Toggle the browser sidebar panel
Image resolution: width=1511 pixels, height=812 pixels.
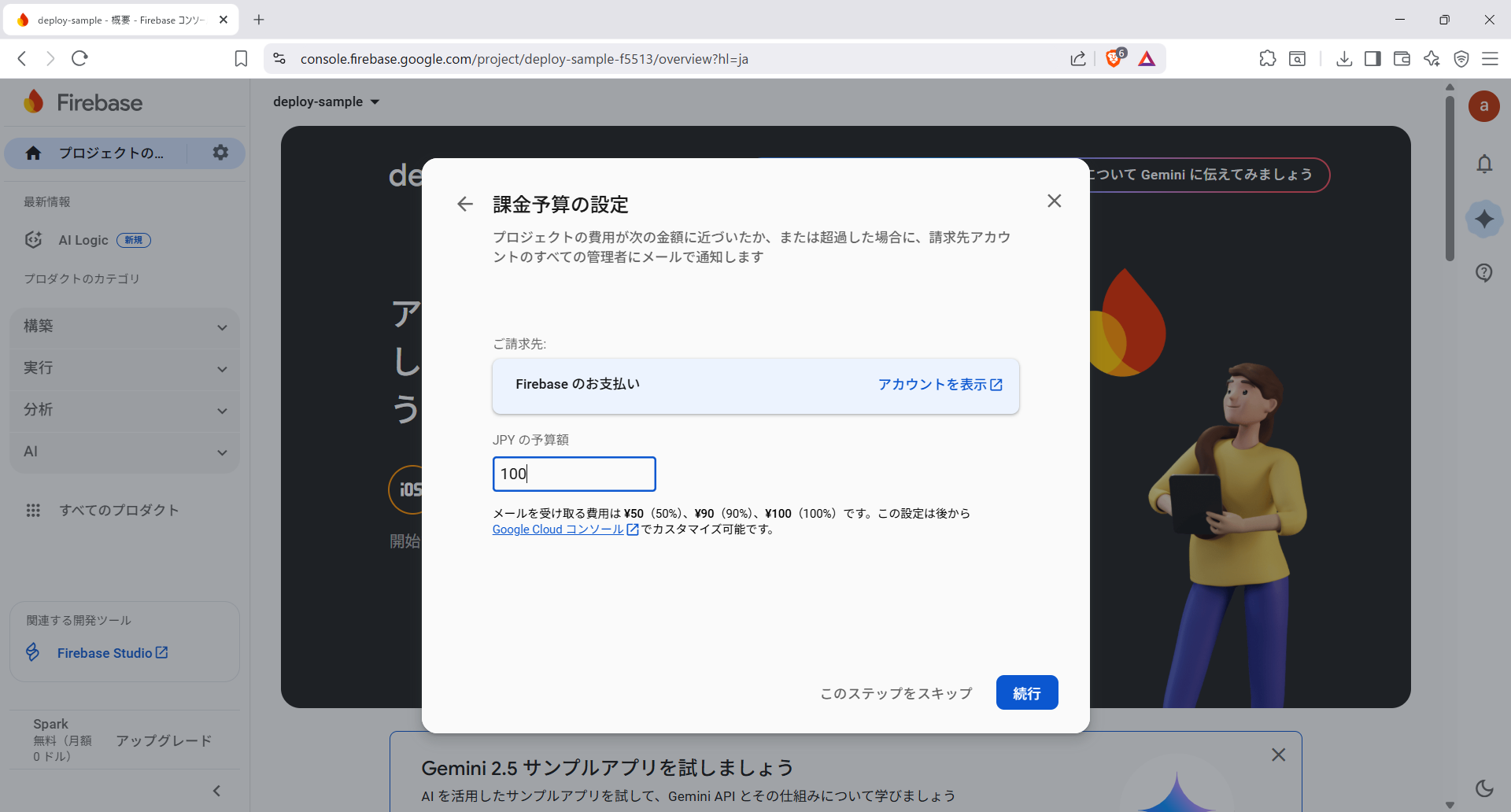(x=1372, y=59)
